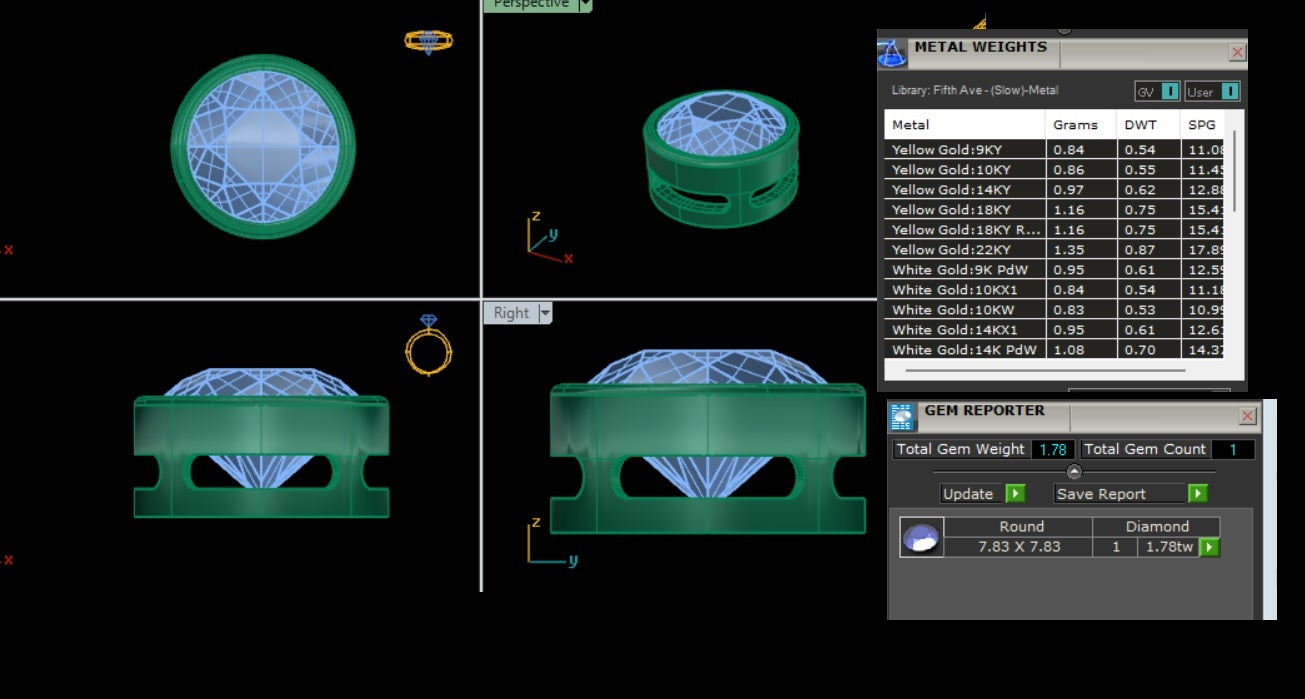Click the front-view ring orientation icon
This screenshot has width=1305, height=699.
pos(429,345)
